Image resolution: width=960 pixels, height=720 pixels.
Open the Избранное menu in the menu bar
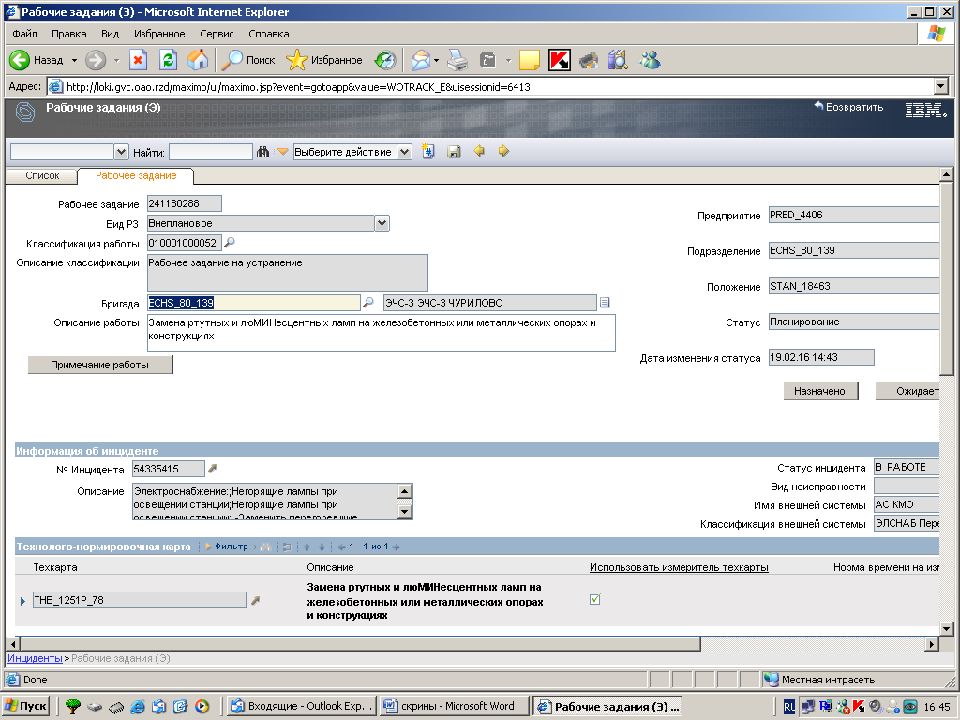tap(160, 34)
